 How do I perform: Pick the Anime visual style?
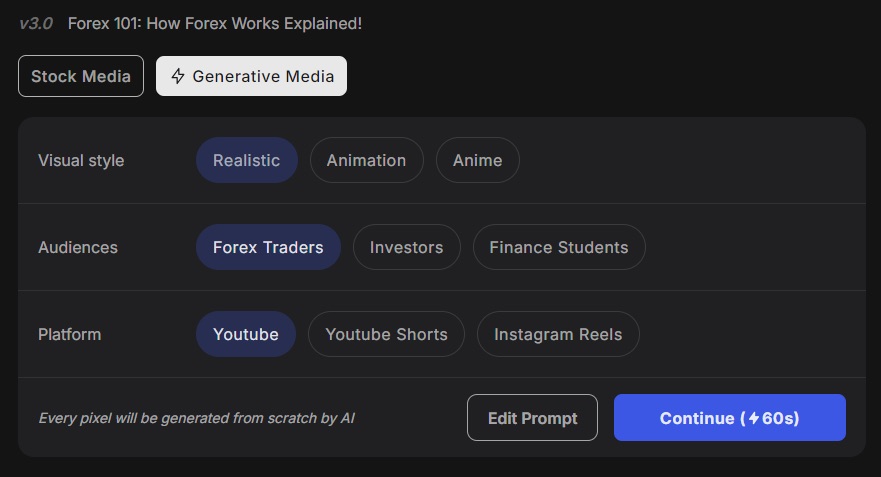478,160
